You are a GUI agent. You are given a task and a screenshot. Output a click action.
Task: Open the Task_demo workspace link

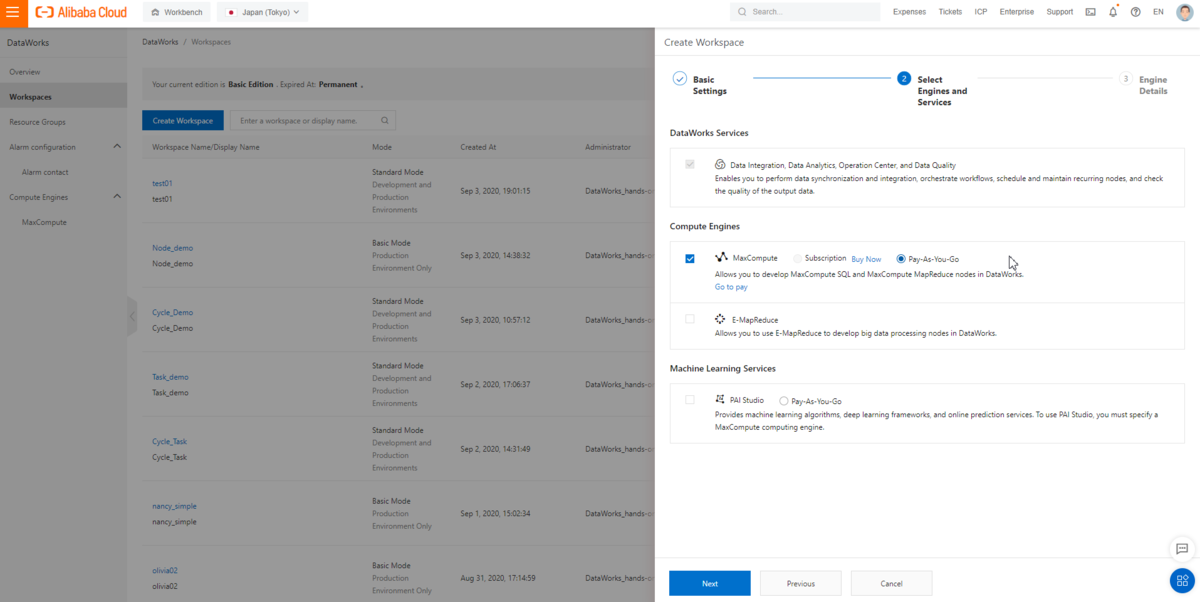coord(170,377)
